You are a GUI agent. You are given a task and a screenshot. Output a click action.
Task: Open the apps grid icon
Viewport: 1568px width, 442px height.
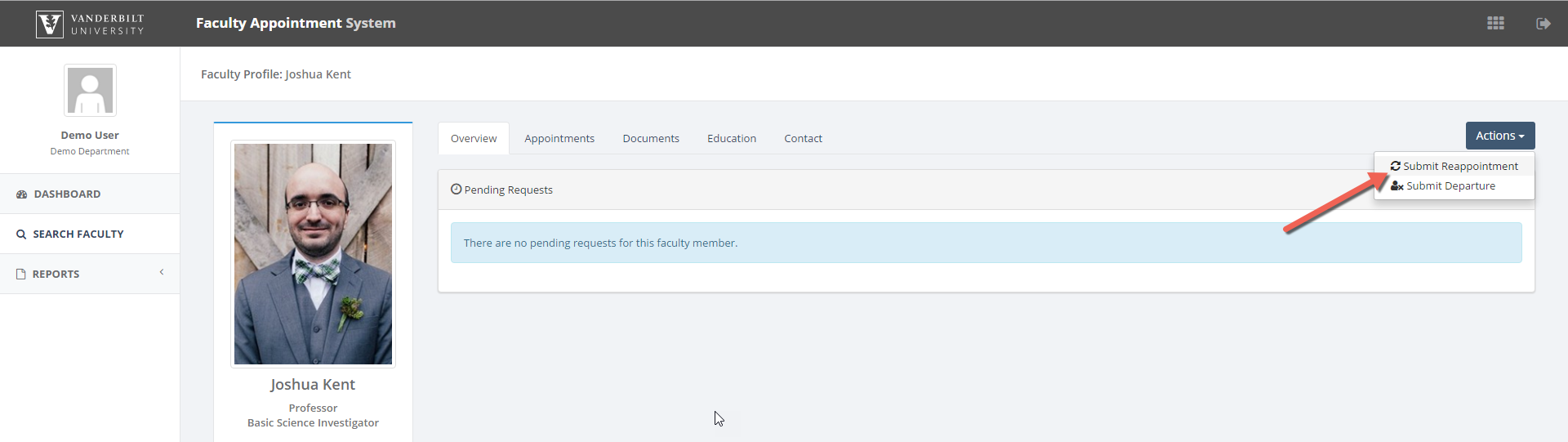click(1495, 24)
